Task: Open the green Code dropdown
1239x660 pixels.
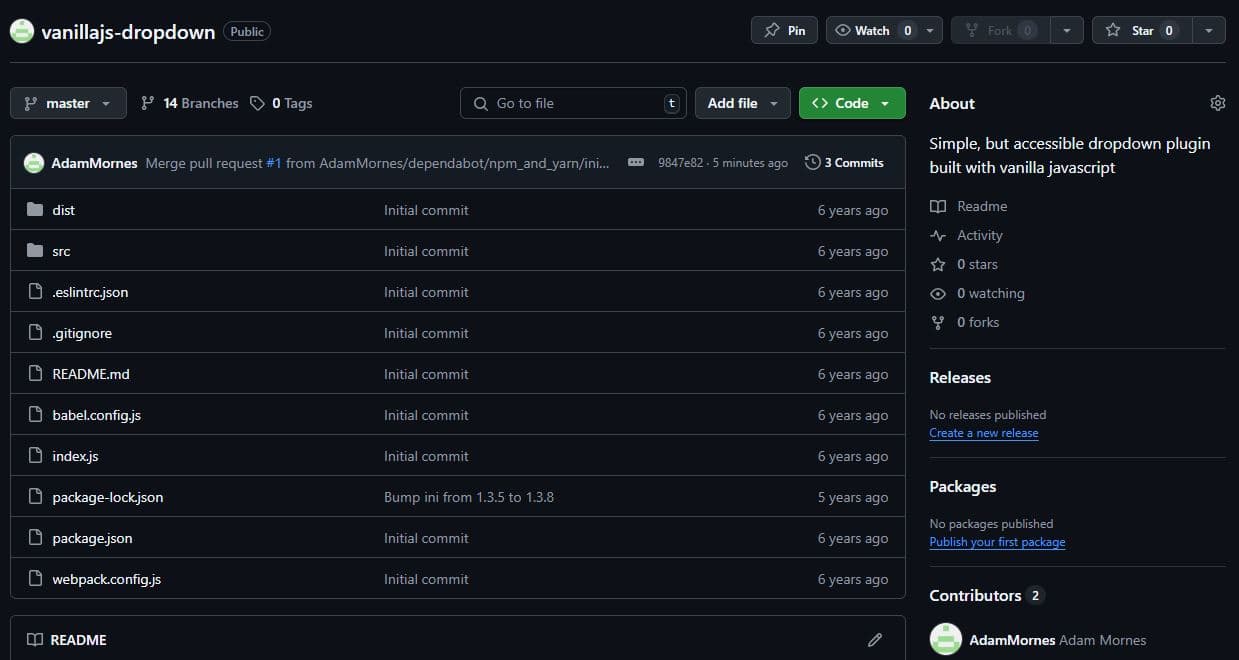Action: (x=852, y=103)
